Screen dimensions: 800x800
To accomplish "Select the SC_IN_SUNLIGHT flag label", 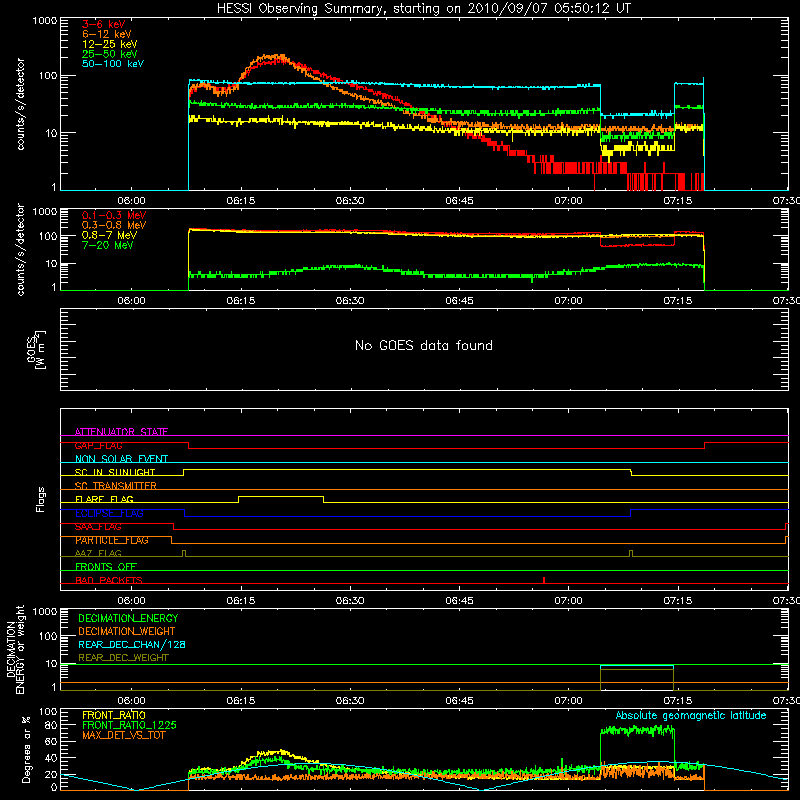I will point(115,472).
